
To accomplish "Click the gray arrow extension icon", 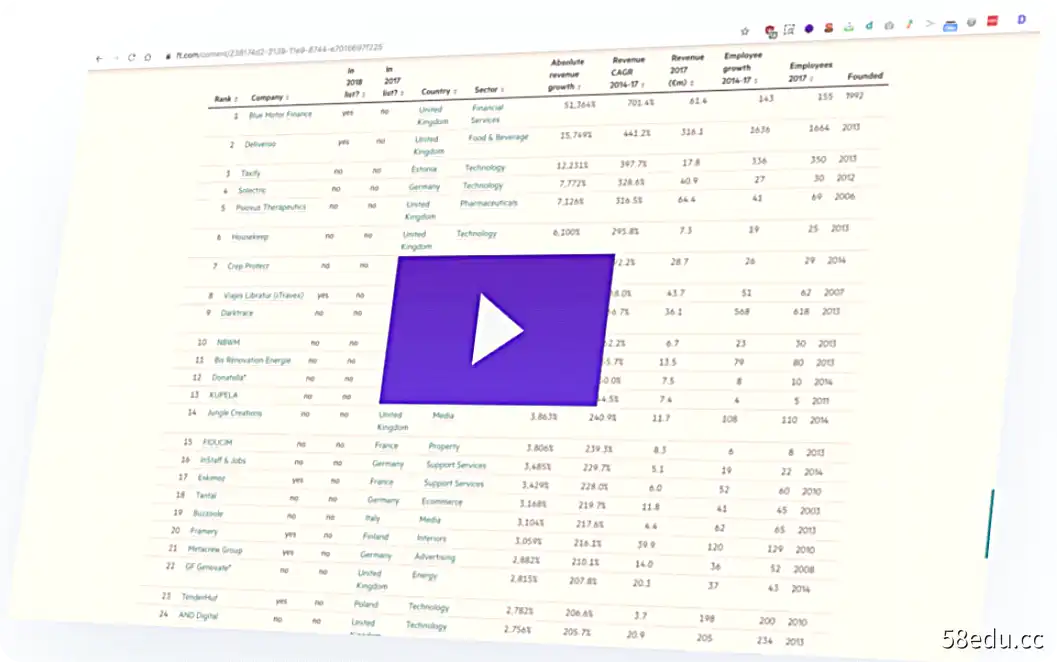I will click(x=930, y=24).
